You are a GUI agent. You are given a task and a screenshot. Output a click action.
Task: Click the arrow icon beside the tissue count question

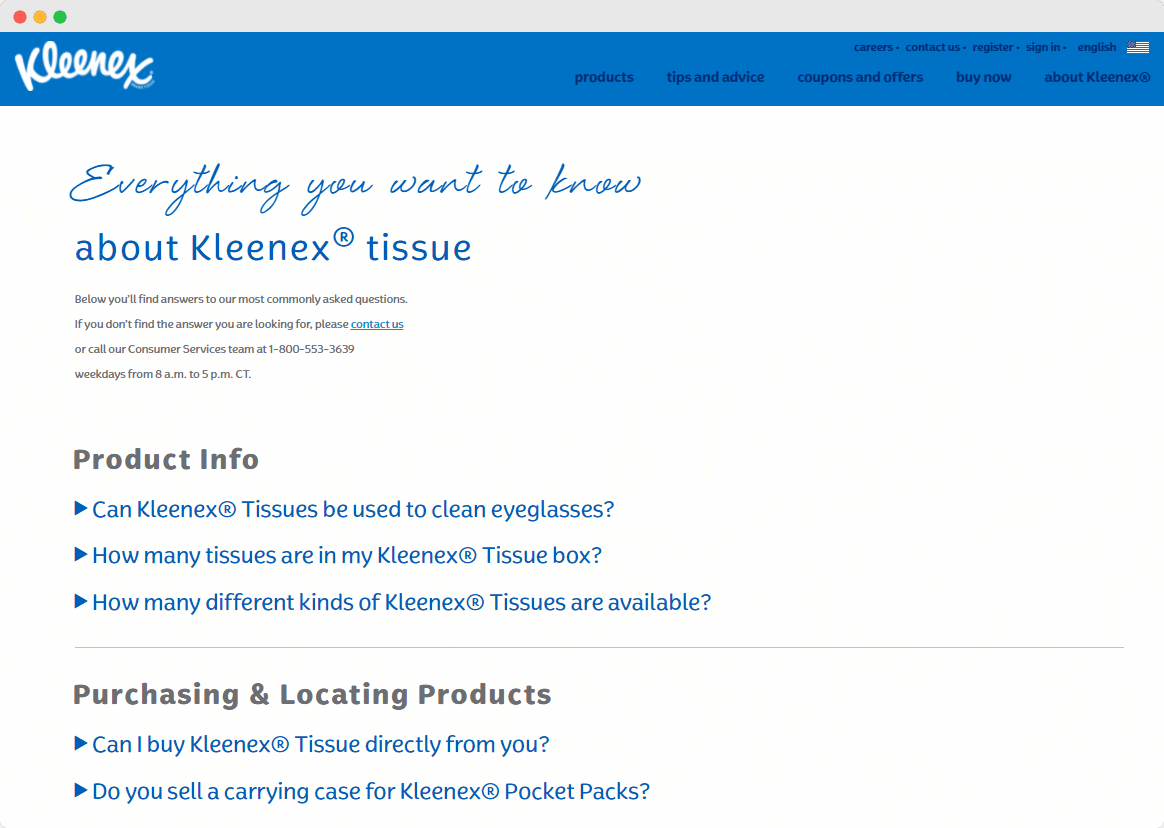point(80,554)
